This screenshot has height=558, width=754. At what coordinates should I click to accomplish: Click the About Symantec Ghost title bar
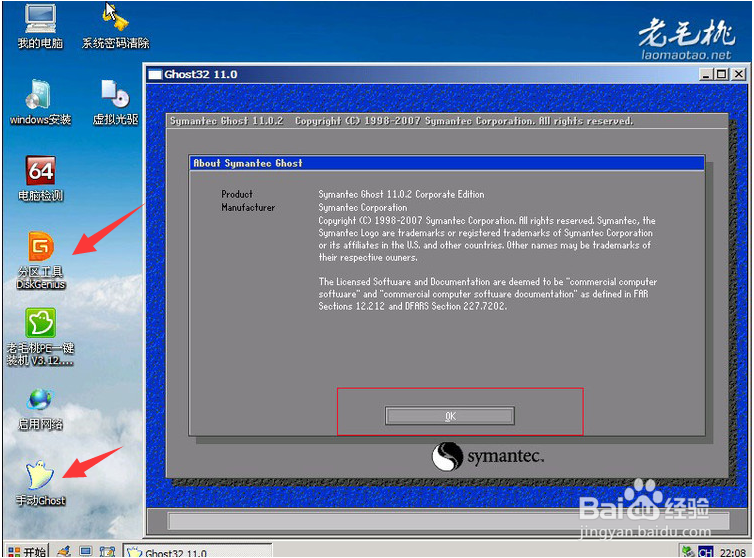click(447, 163)
